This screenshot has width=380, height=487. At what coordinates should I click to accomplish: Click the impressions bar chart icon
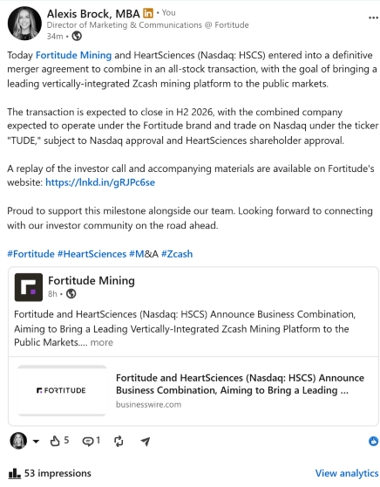pos(14,473)
